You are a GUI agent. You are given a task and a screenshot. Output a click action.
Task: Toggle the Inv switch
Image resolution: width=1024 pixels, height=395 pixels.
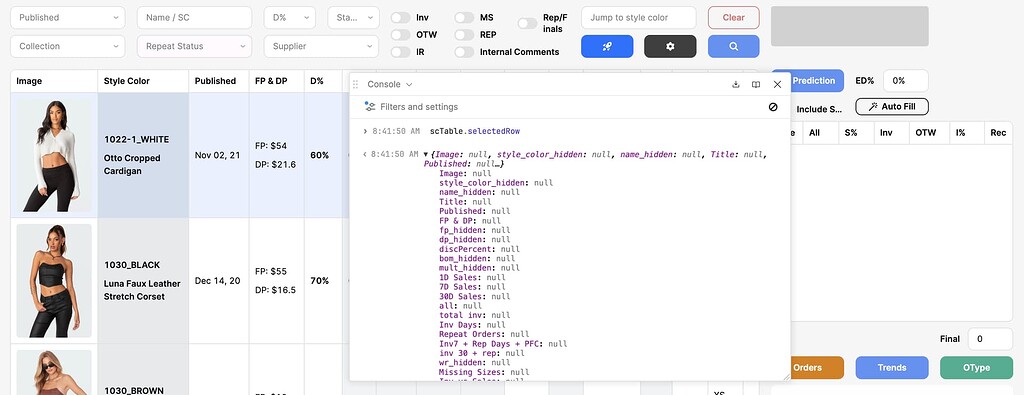400,18
